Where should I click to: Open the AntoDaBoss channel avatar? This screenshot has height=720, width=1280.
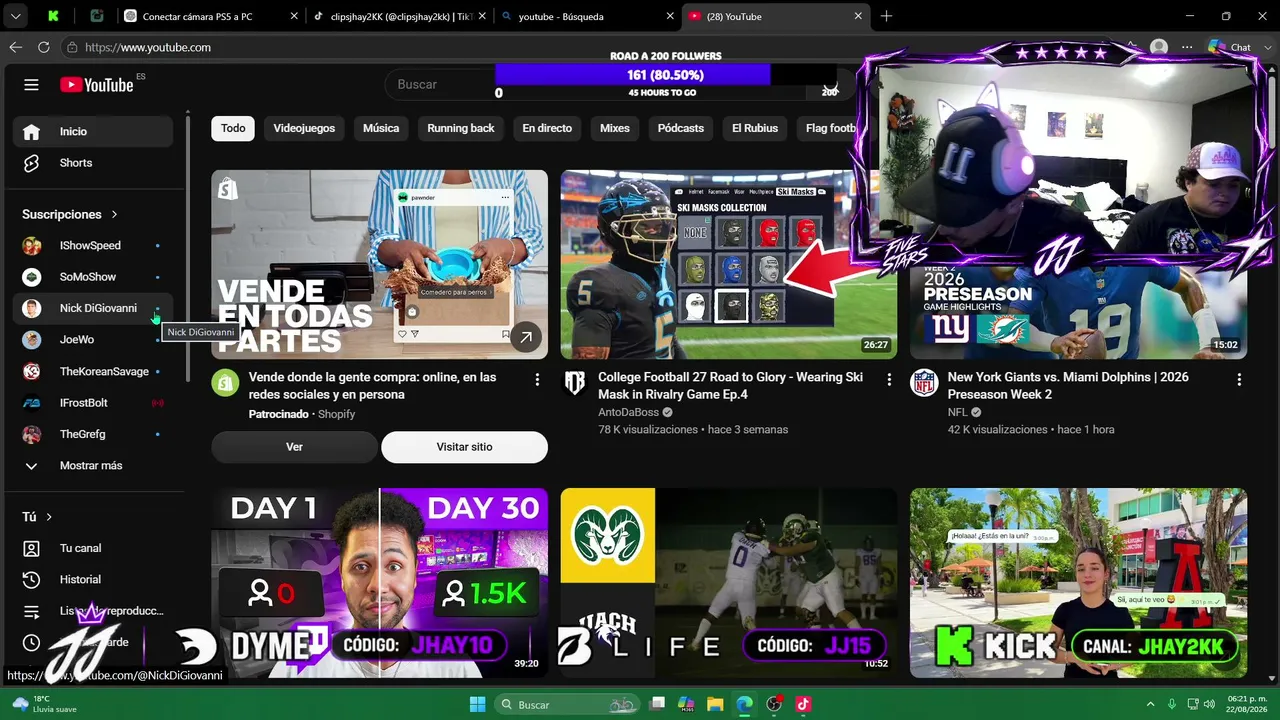(x=574, y=383)
